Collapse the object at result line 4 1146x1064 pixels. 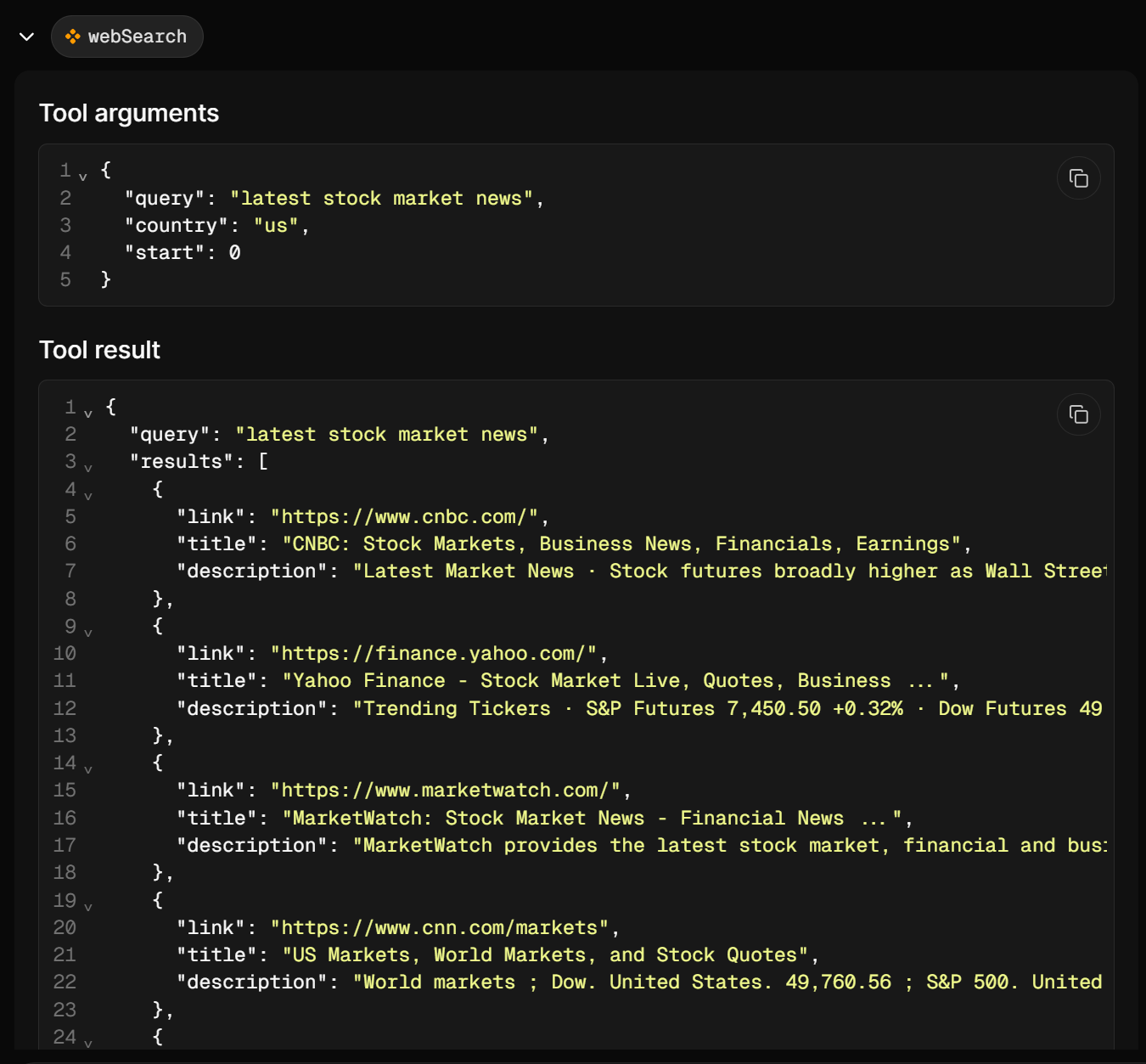[88, 496]
